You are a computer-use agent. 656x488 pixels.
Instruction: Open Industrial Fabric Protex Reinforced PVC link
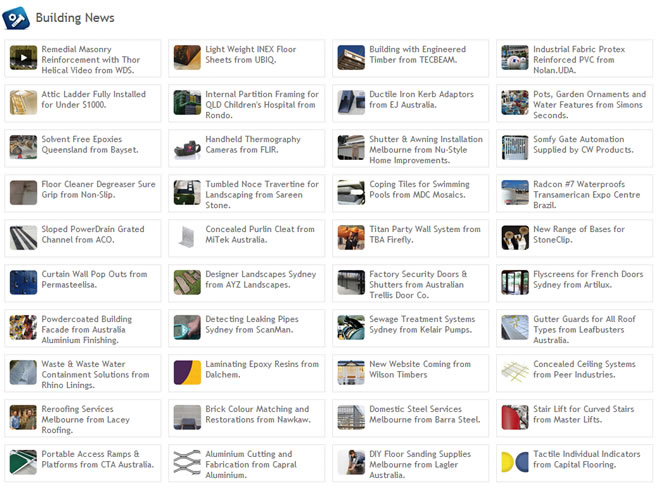[579, 60]
